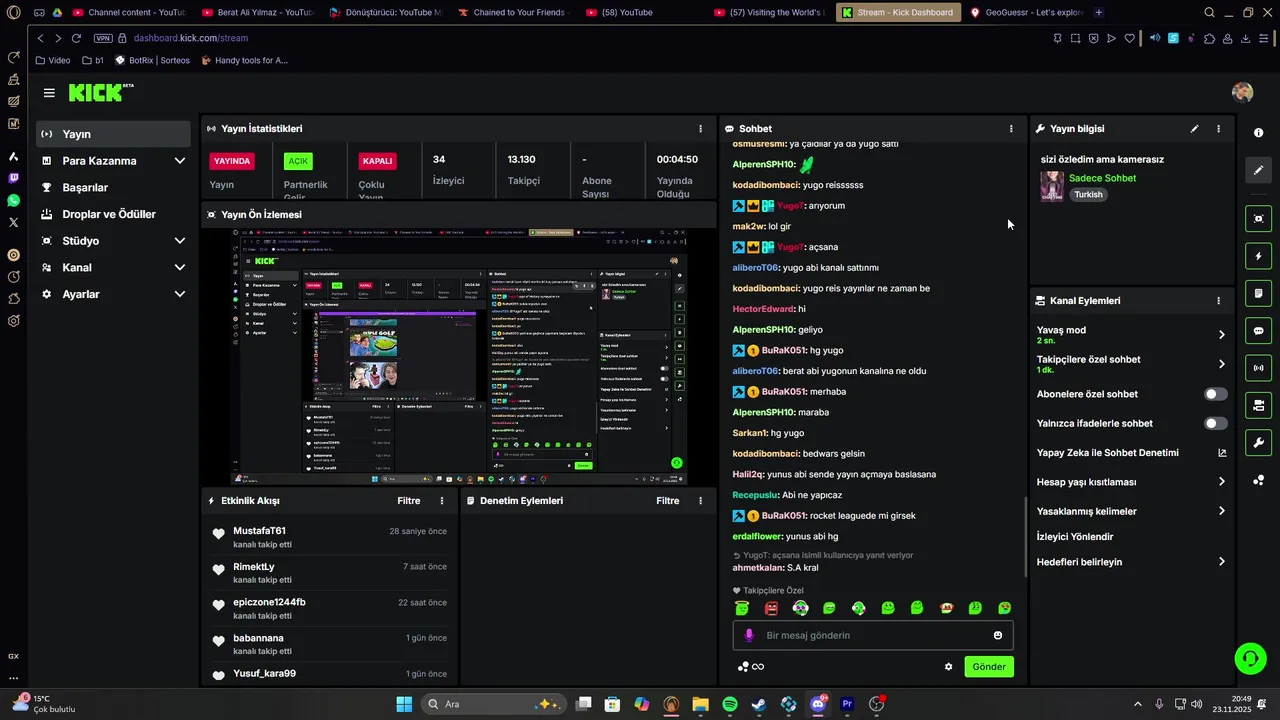Click the chat panel scrollbar
This screenshot has height=720, width=1280.
coord(1025,536)
